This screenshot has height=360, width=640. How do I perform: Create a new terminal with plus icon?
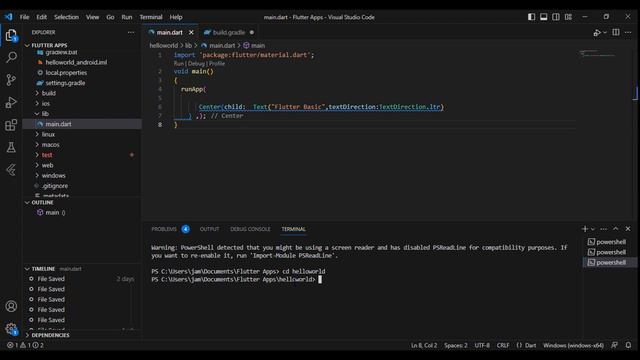(x=585, y=229)
